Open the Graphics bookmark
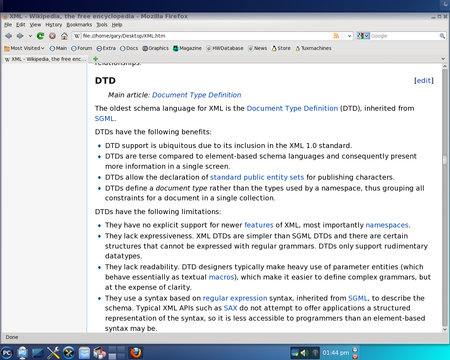The height and width of the screenshot is (360, 450). (x=155, y=48)
